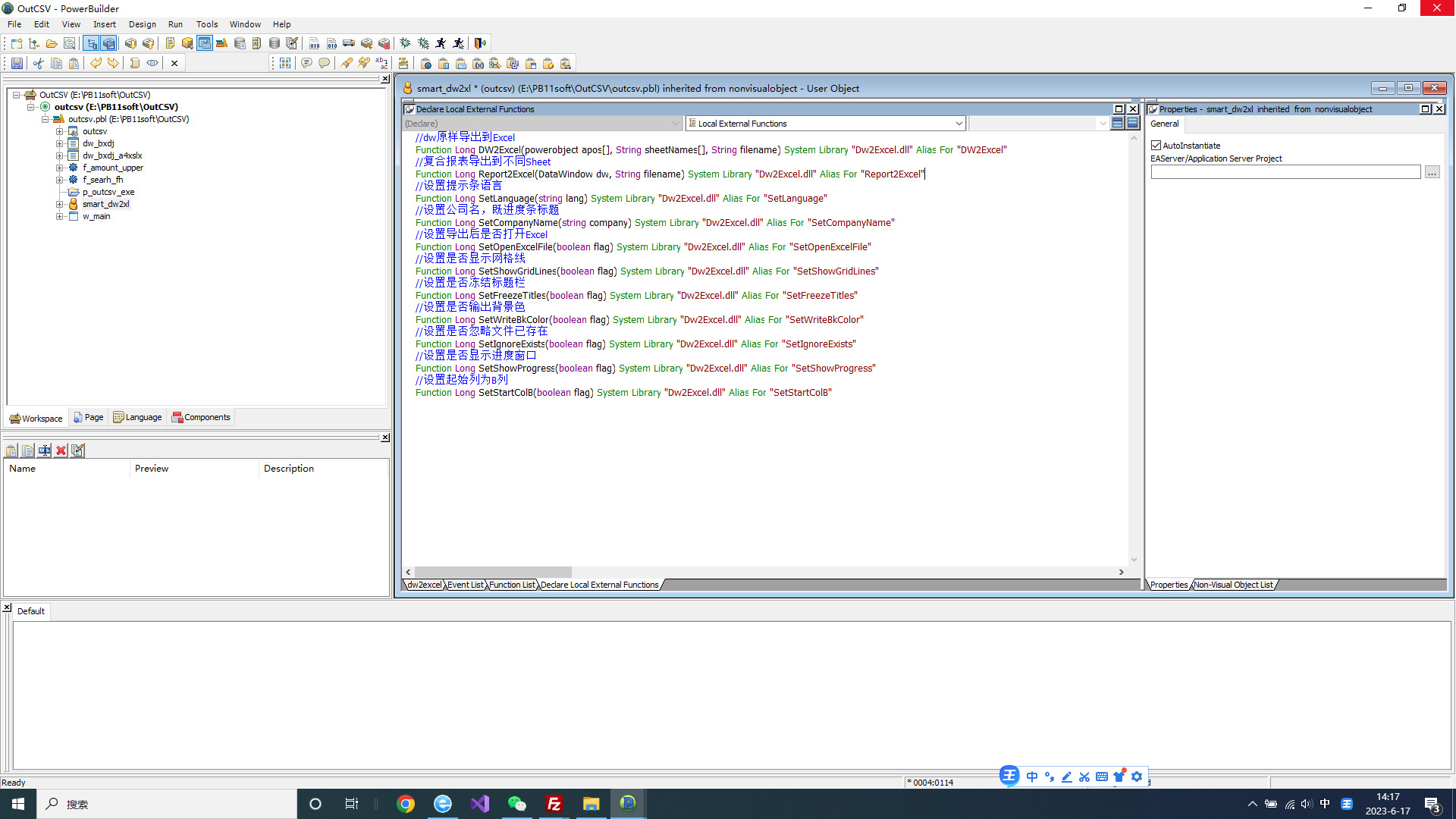Expand the smart_dw2xl tree node
Screen dimensions: 1456x819
[59, 204]
